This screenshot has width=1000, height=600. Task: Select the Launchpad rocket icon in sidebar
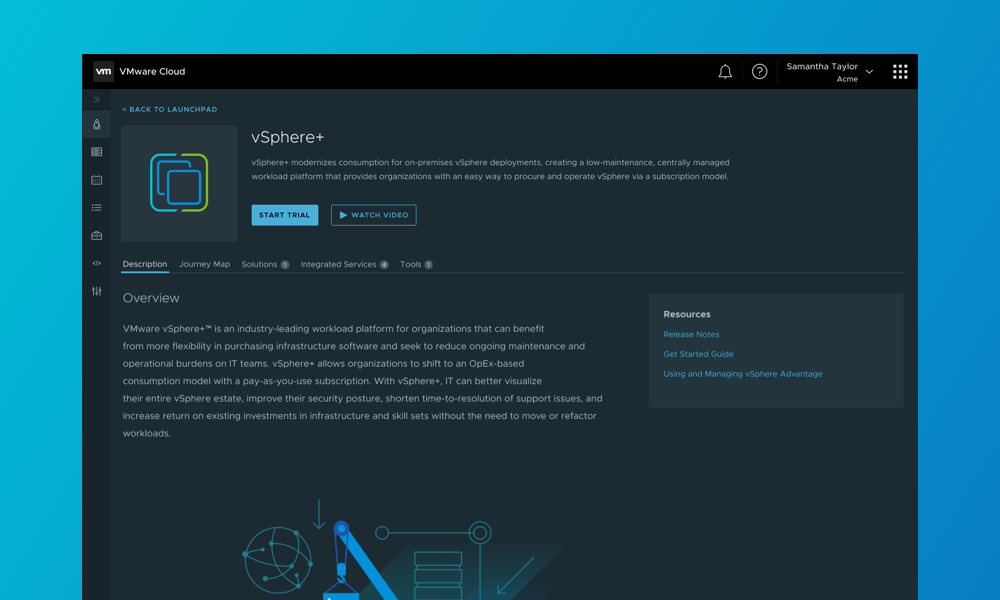coord(96,124)
